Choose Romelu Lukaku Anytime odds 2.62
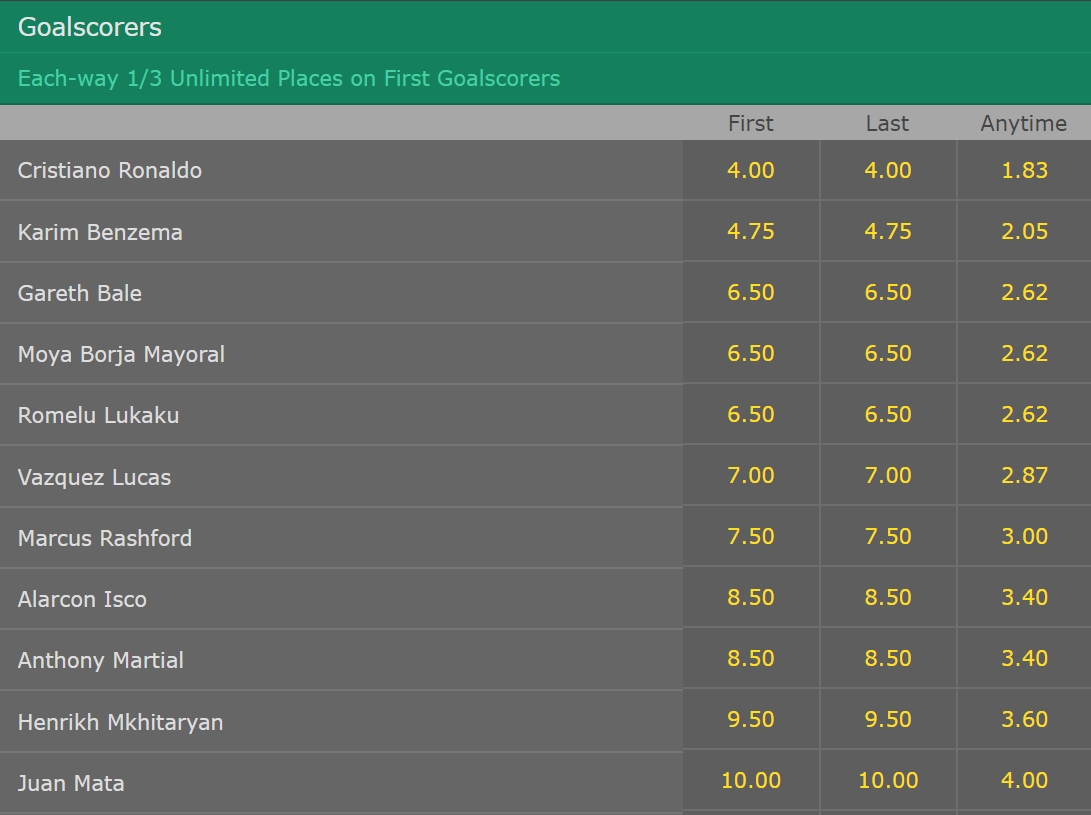The image size is (1091, 815). click(x=1024, y=414)
